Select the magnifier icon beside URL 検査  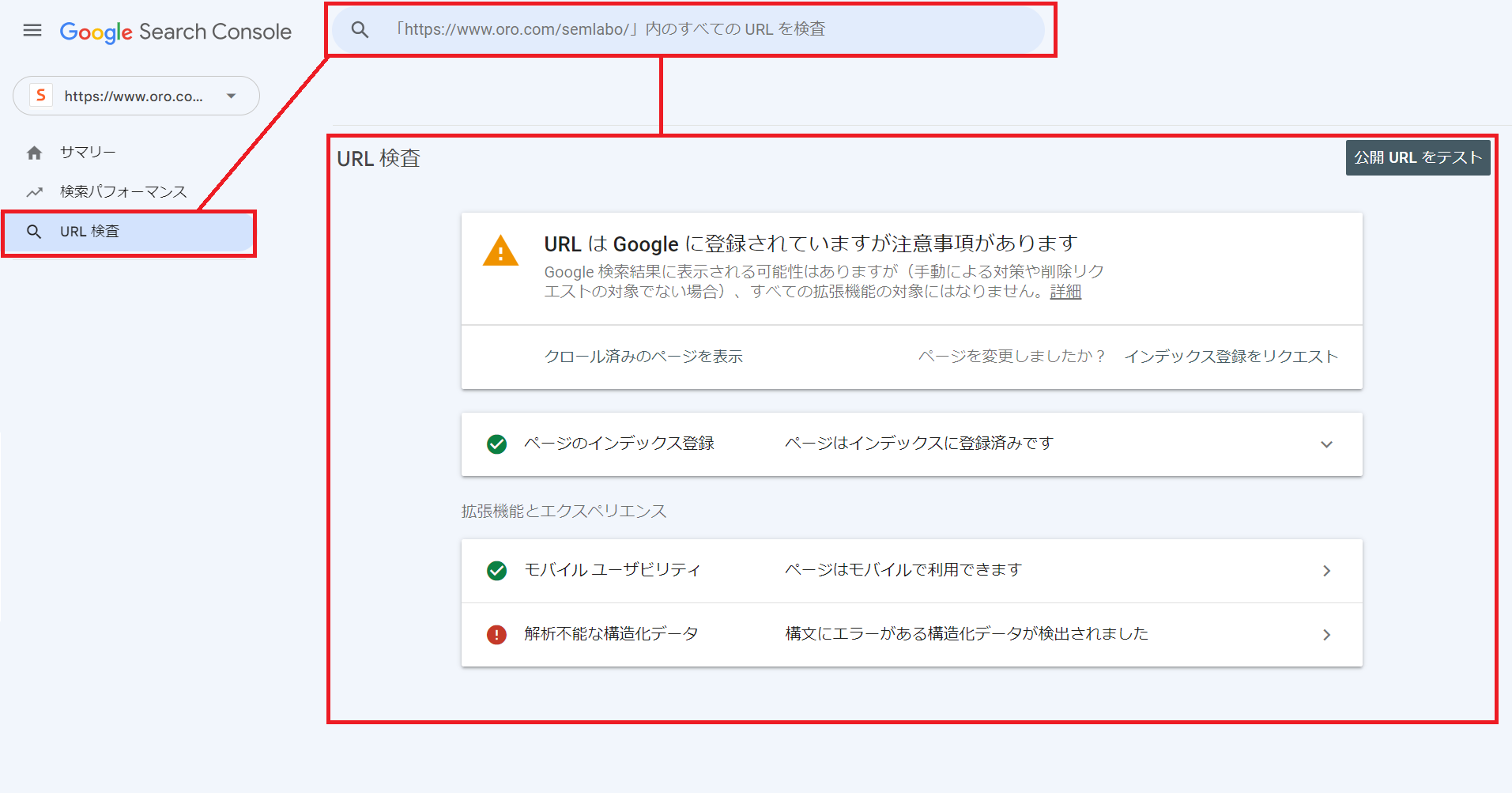[35, 231]
